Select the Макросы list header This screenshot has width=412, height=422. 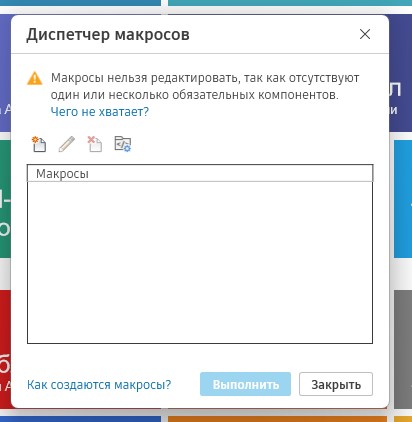[200, 173]
